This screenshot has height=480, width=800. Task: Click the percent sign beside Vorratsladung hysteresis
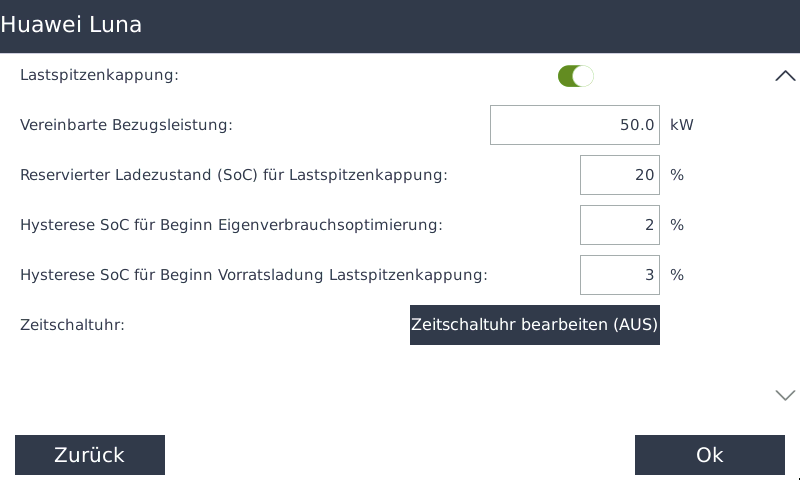677,275
